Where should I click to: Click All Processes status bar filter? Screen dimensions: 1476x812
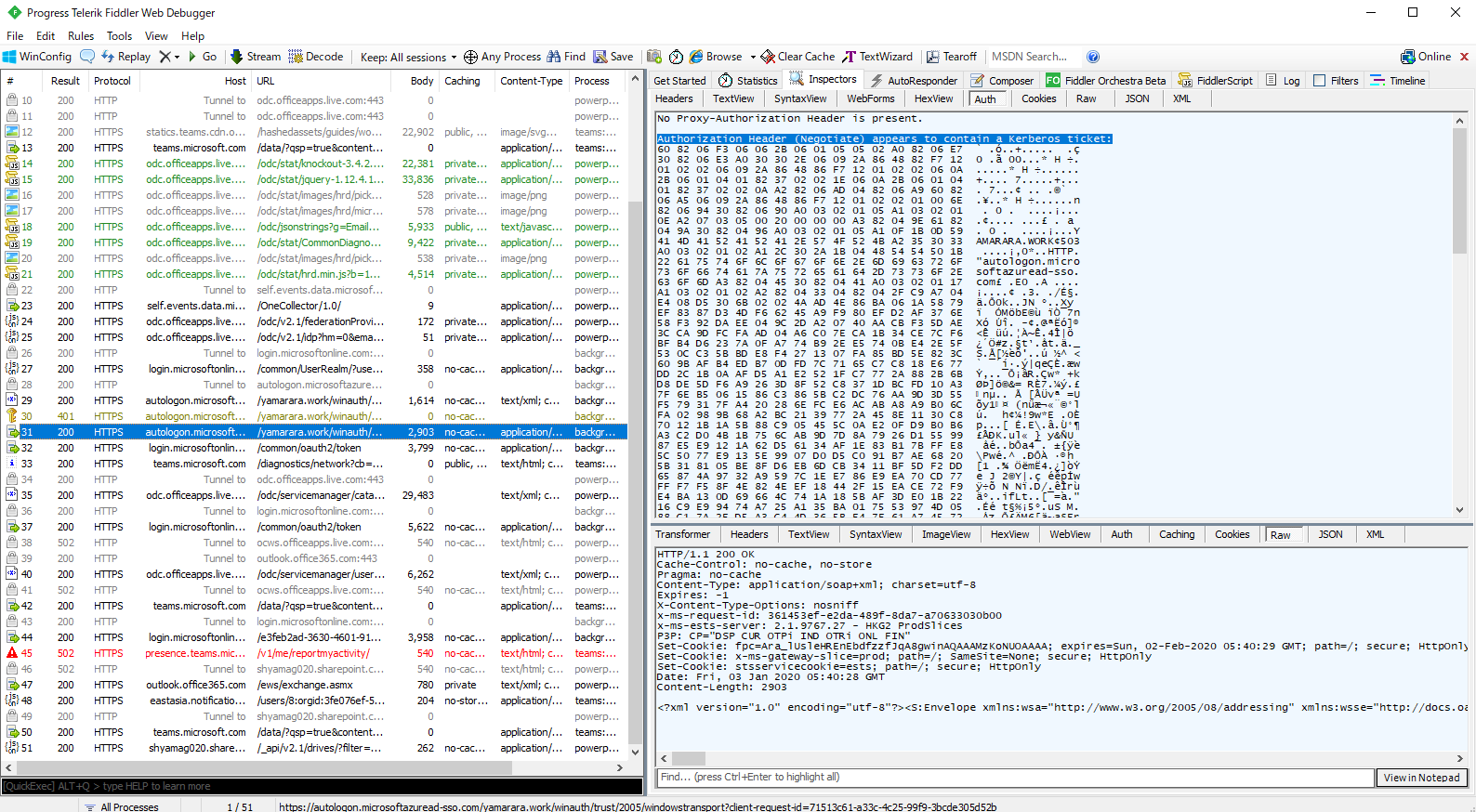pos(122,806)
